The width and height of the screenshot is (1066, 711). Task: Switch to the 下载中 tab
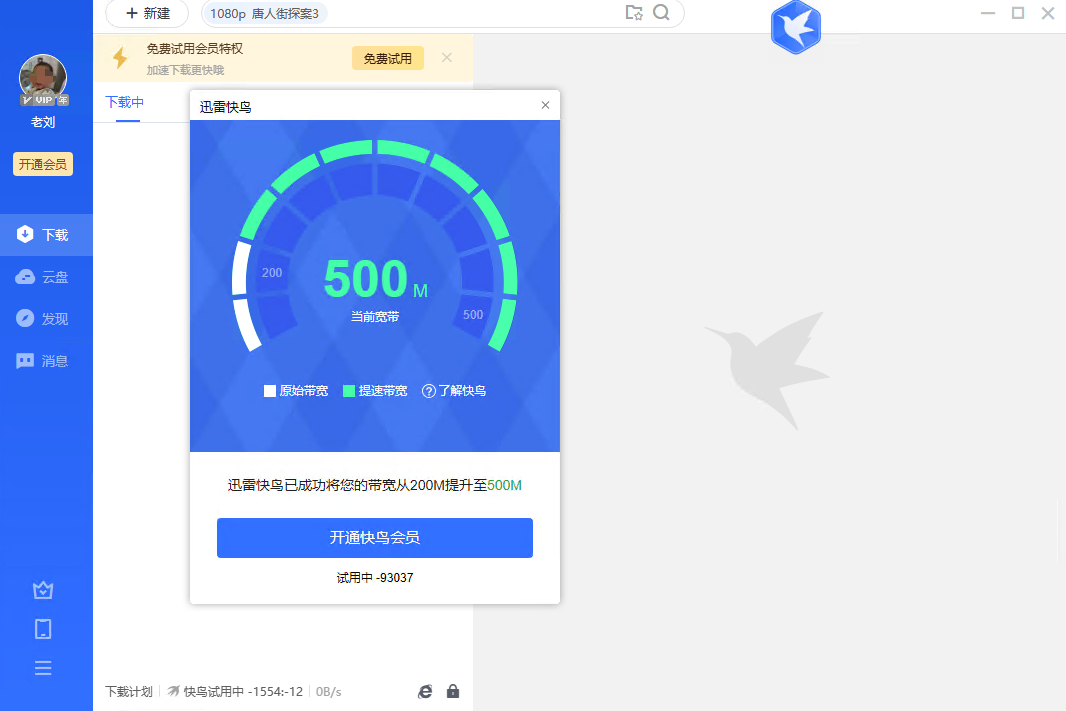point(125,103)
